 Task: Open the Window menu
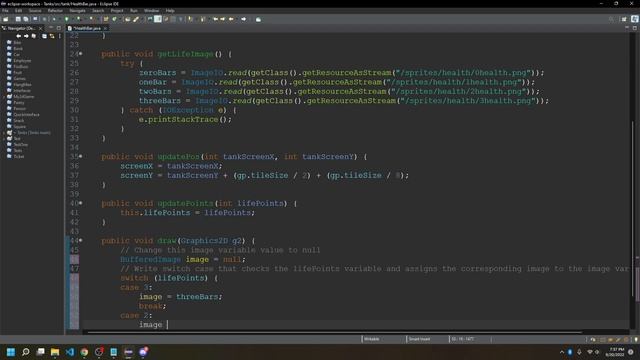click(151, 11)
